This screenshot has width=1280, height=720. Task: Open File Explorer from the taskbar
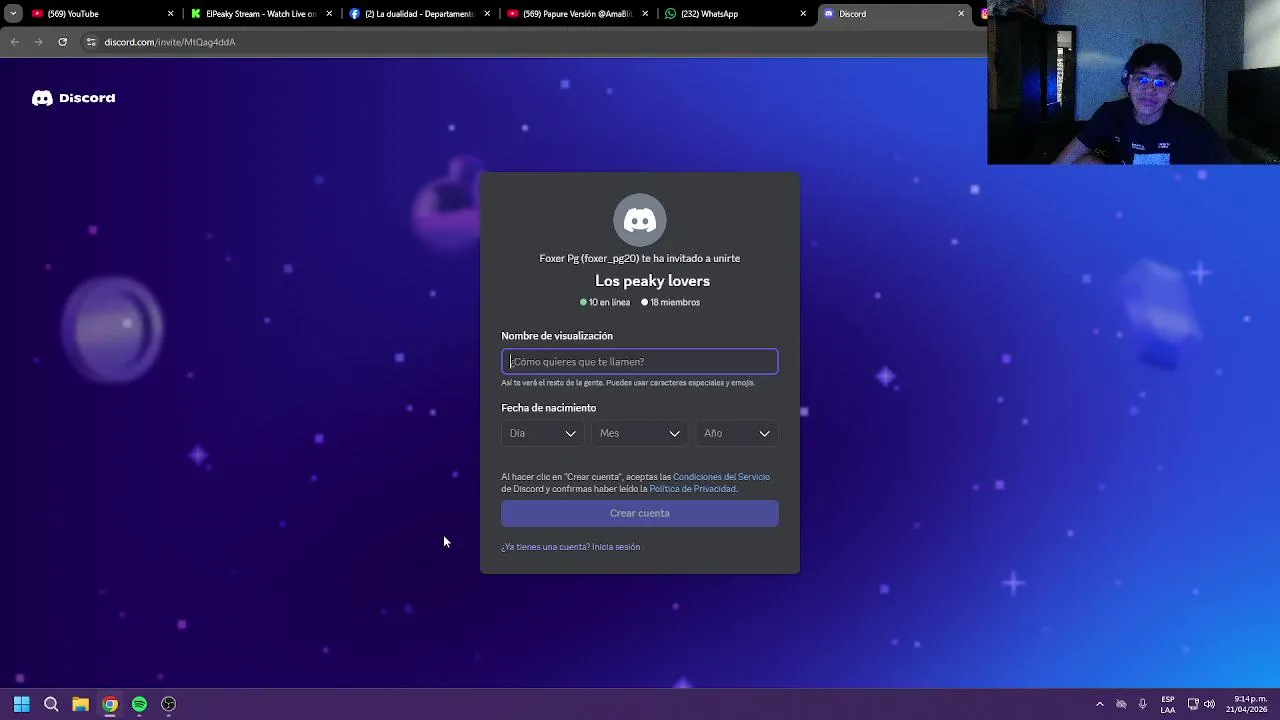[x=80, y=704]
